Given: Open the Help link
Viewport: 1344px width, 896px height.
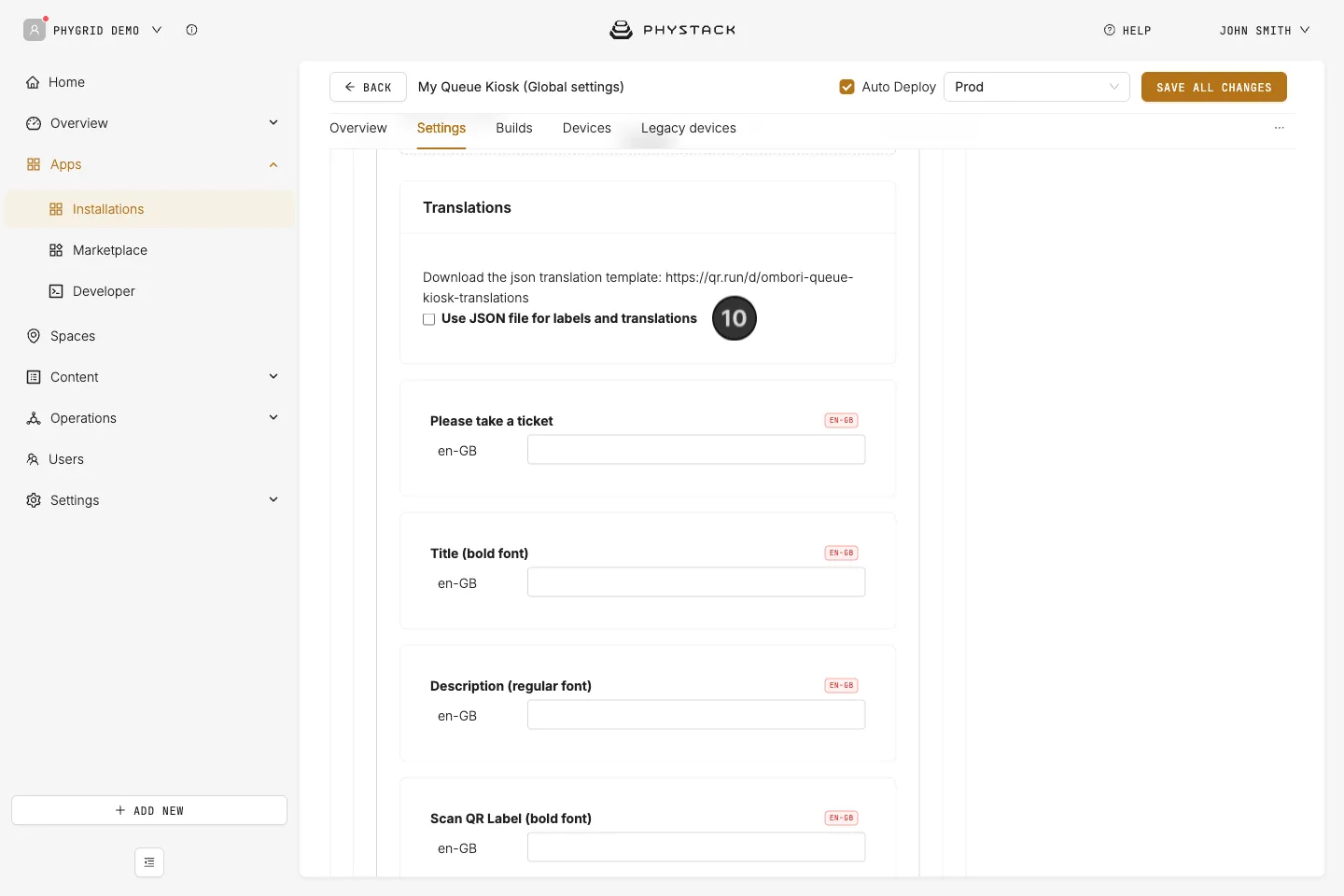Looking at the screenshot, I should (x=1127, y=30).
